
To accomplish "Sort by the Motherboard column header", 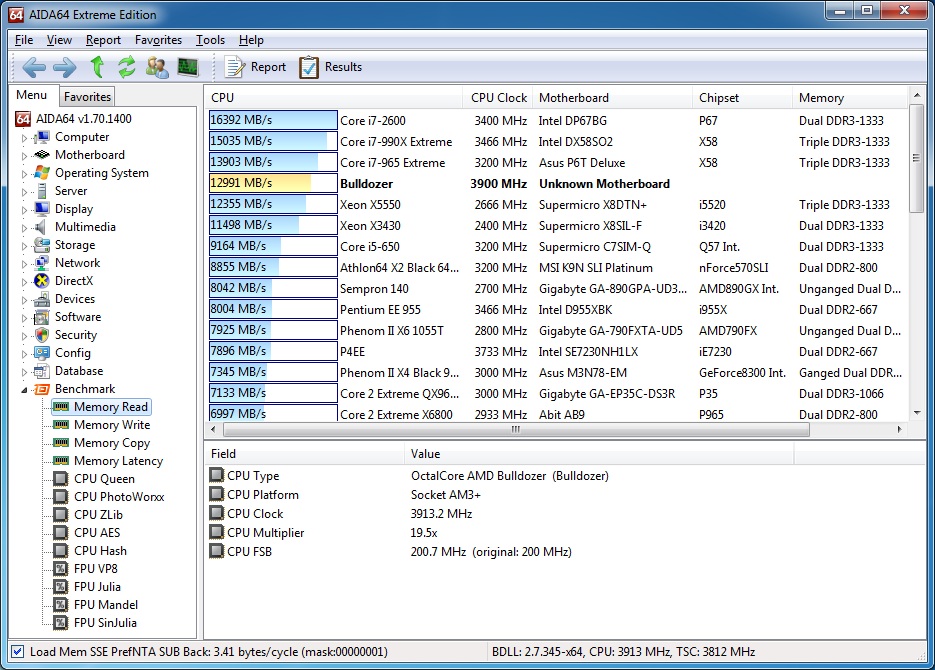I will click(x=612, y=98).
